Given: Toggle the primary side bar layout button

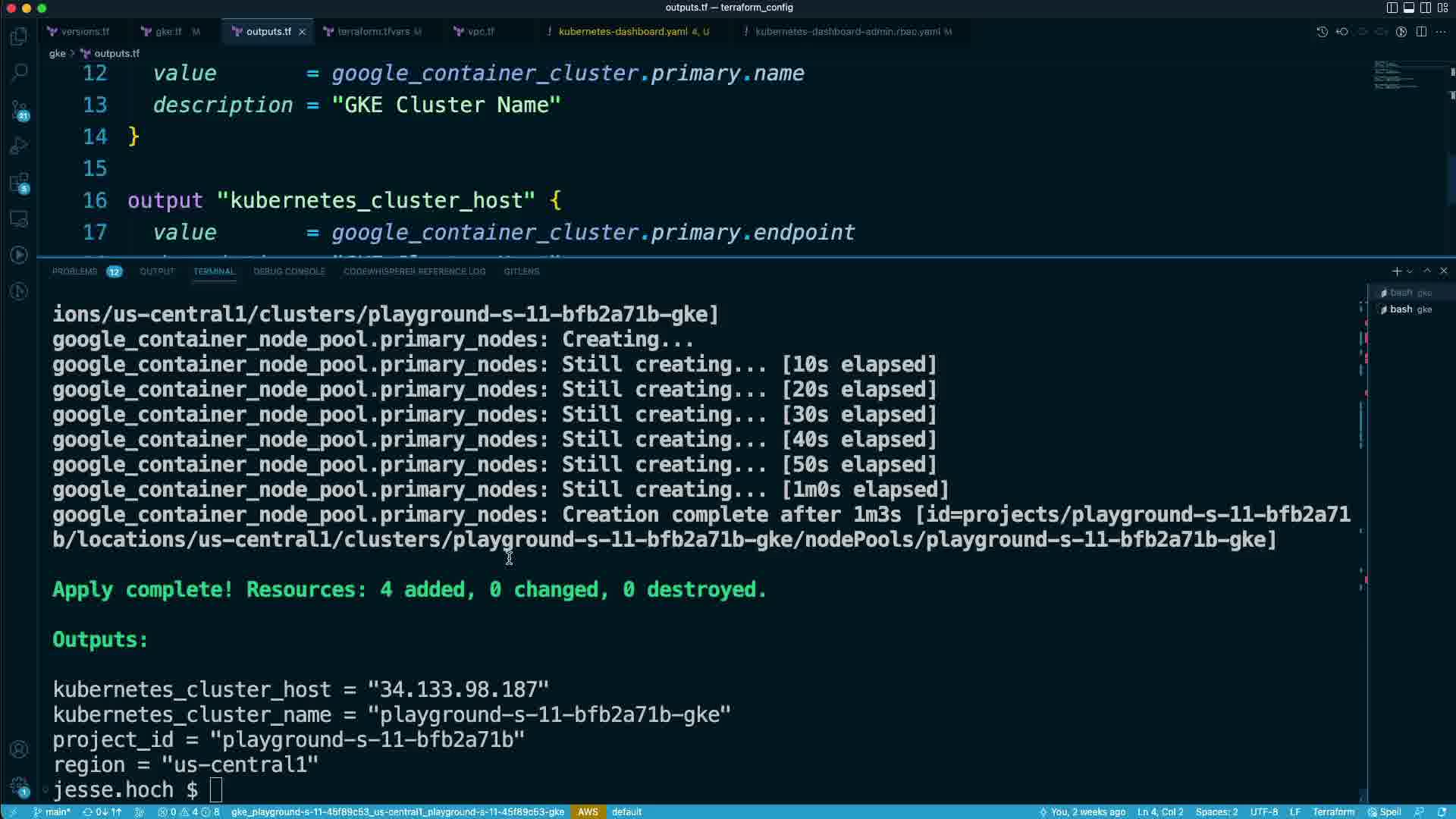Looking at the screenshot, I should pos(1392,8).
